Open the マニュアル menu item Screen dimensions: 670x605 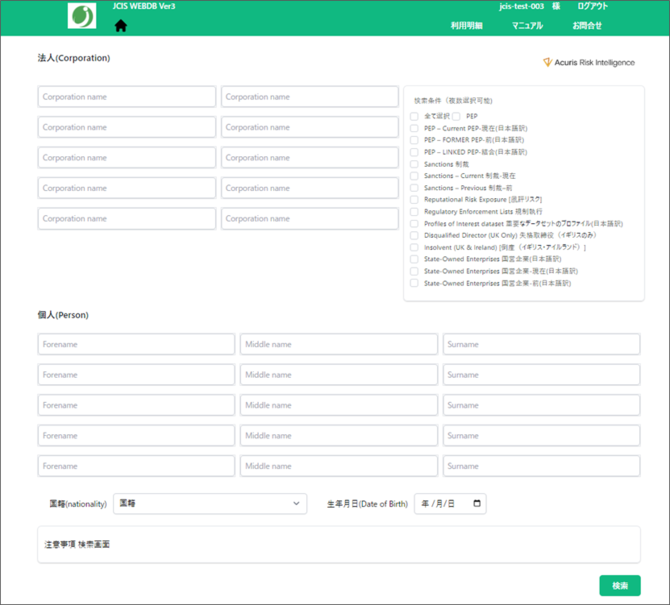pyautogui.click(x=527, y=26)
